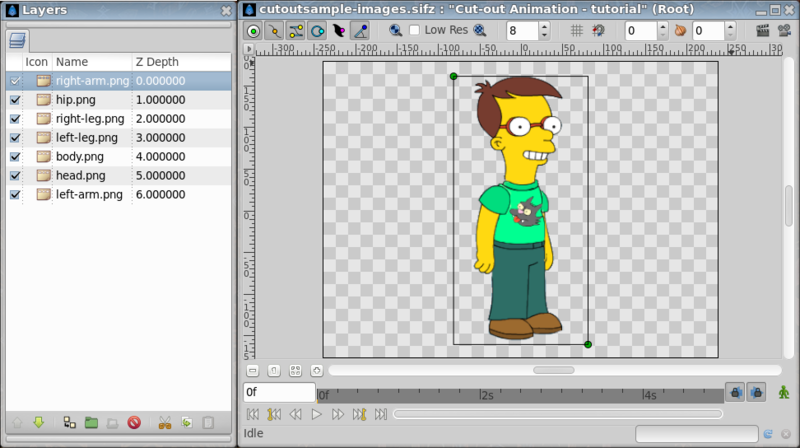Screen dimensions: 800x448
Task: Click the new group folder icon
Action: click(91, 422)
